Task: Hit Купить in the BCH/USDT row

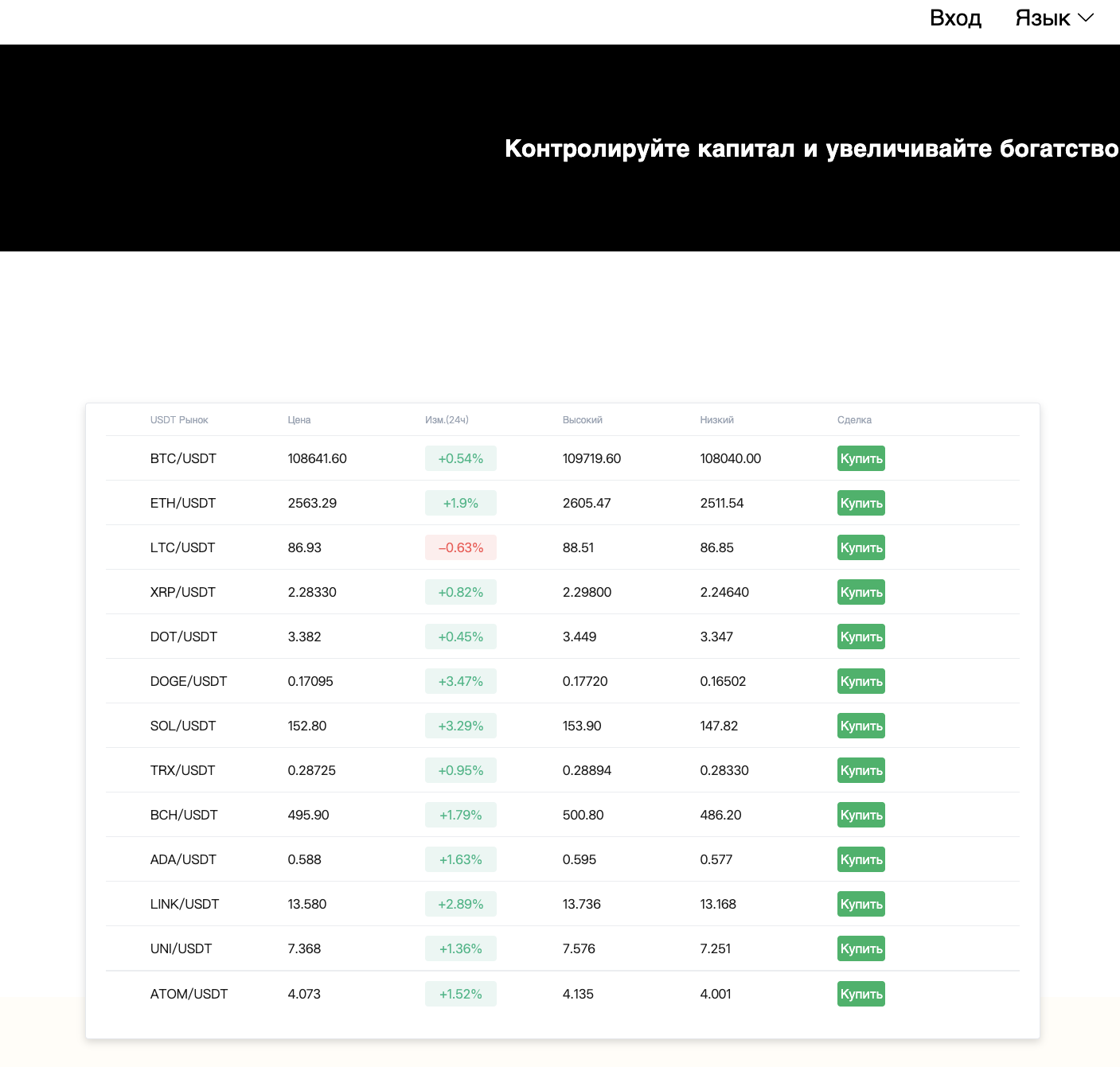Action: (x=861, y=815)
